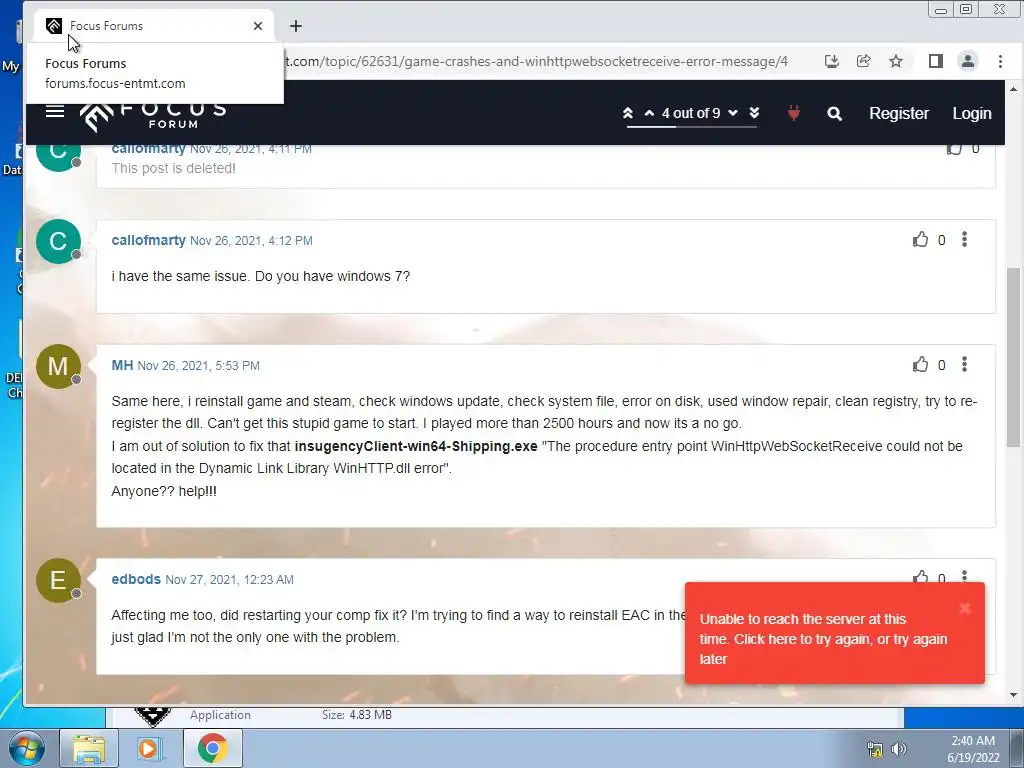Click timestamp Nov 26, 2021, 5:53 PM
1024x768 pixels.
pyautogui.click(x=199, y=366)
